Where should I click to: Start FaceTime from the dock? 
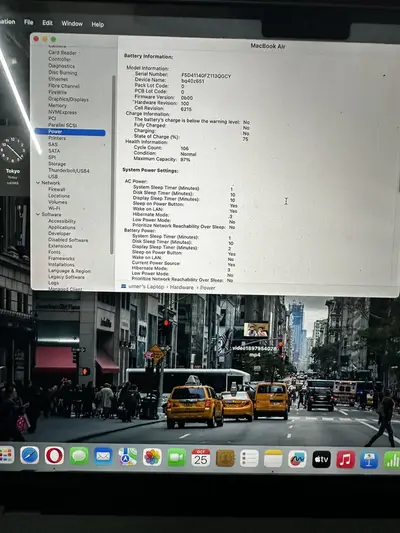[x=177, y=458]
